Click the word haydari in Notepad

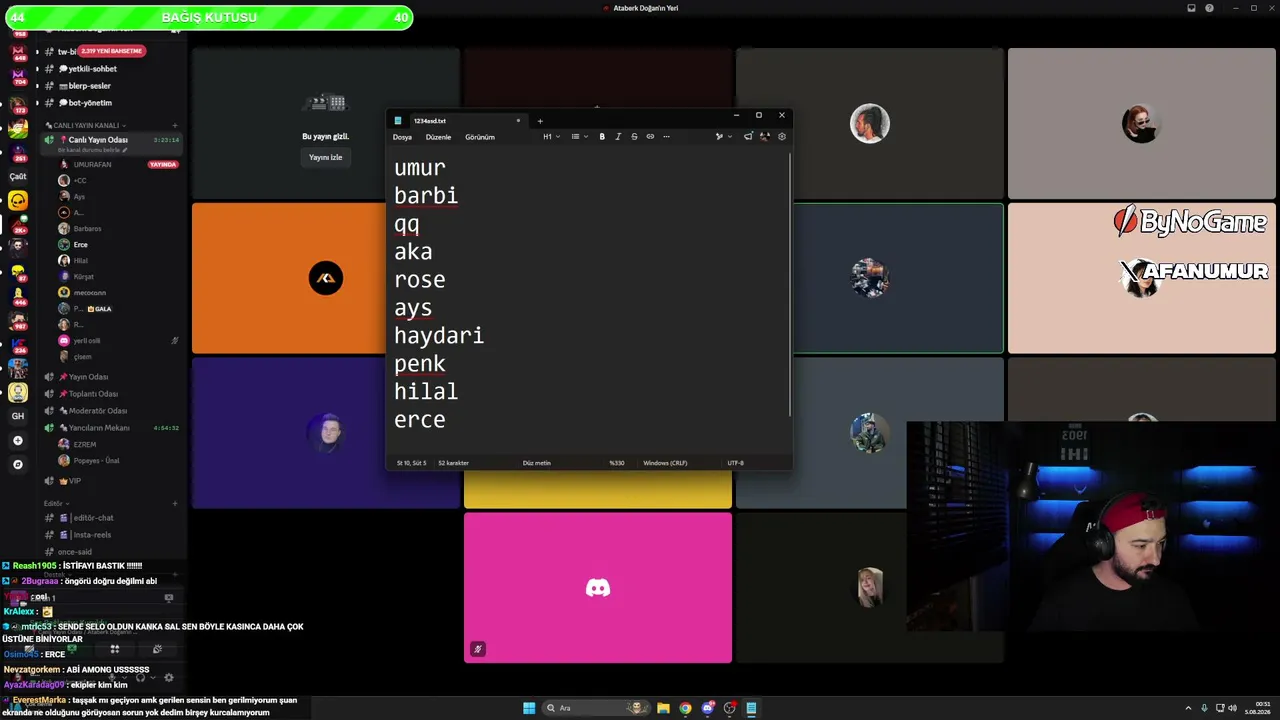(439, 336)
